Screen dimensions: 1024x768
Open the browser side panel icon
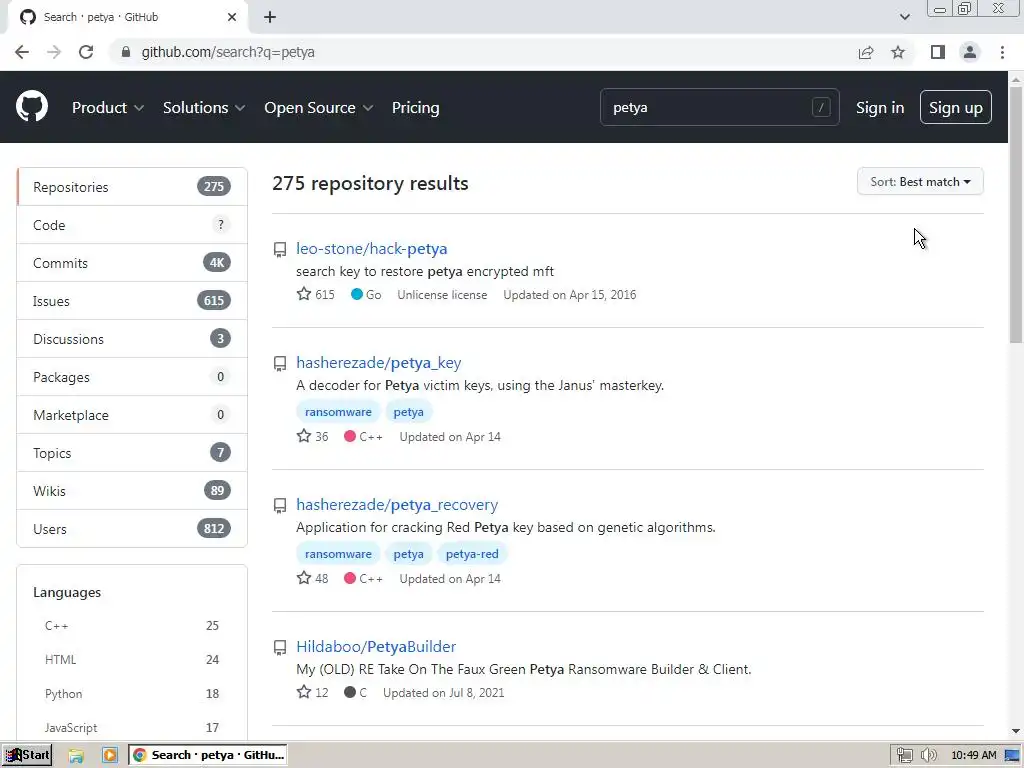pyautogui.click(x=938, y=52)
